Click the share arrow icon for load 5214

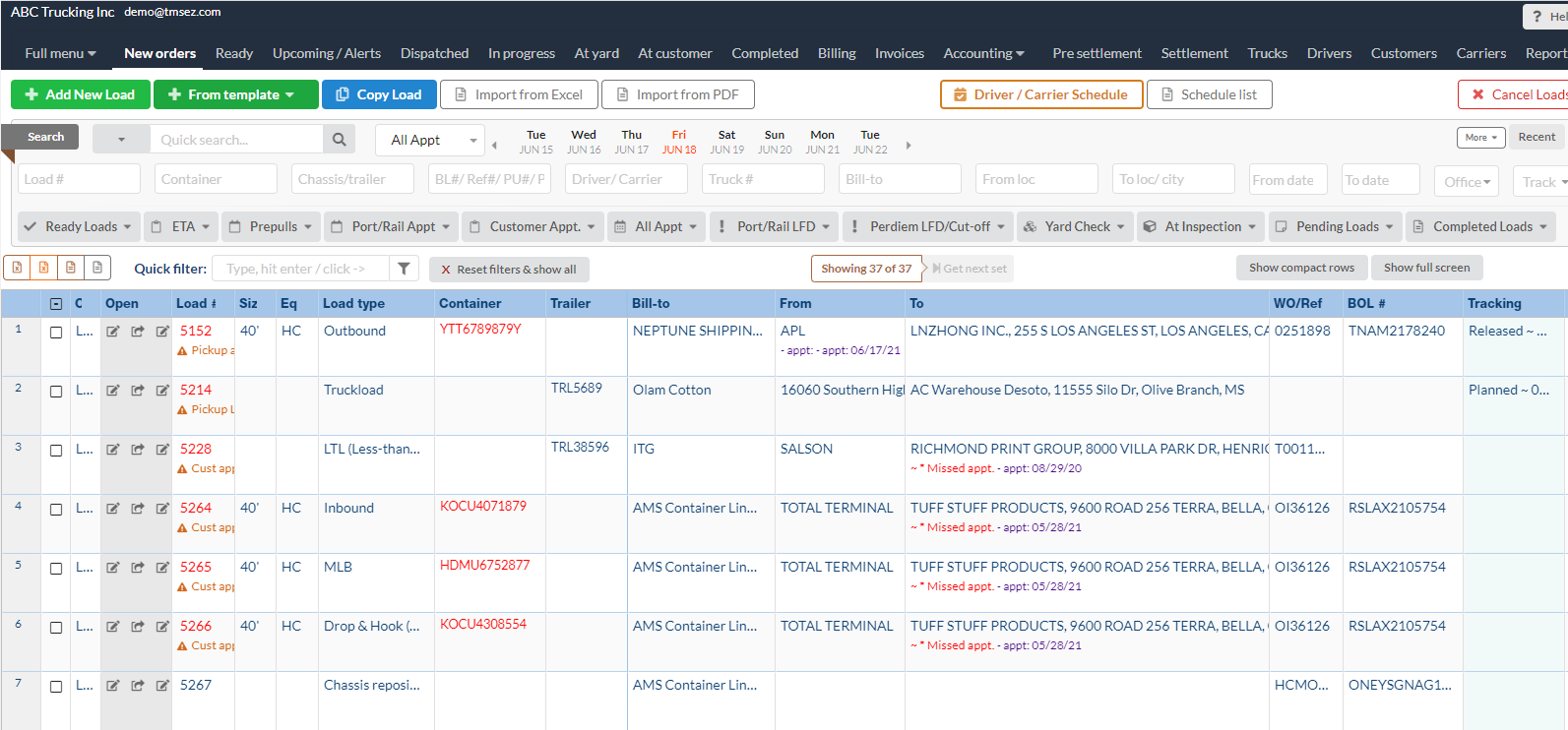click(x=138, y=391)
